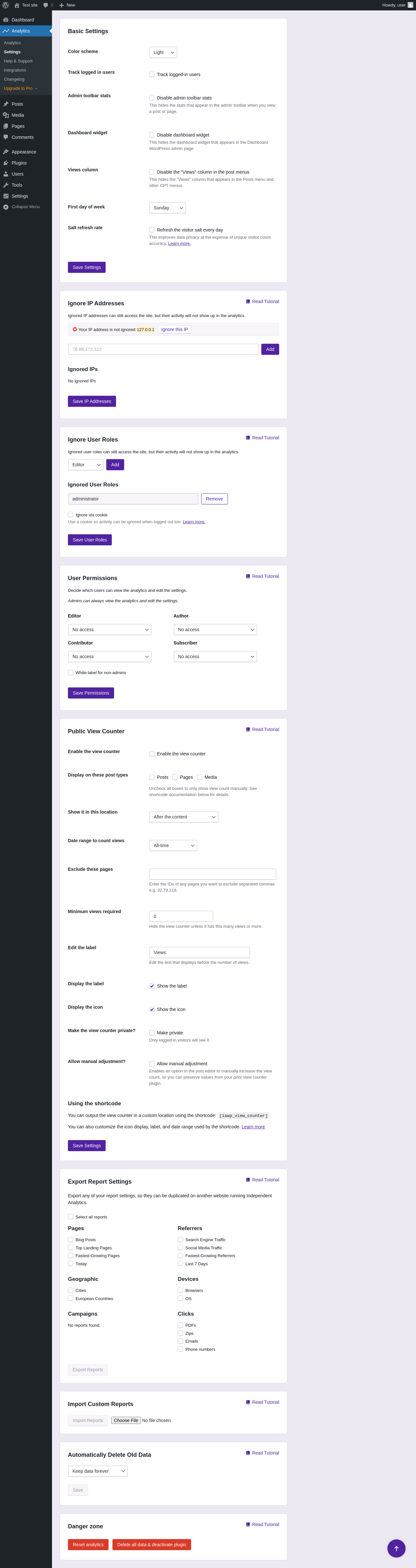The image size is (416, 1568).
Task: Click the Appearance brush icon in sidebar
Action: pyautogui.click(x=6, y=152)
